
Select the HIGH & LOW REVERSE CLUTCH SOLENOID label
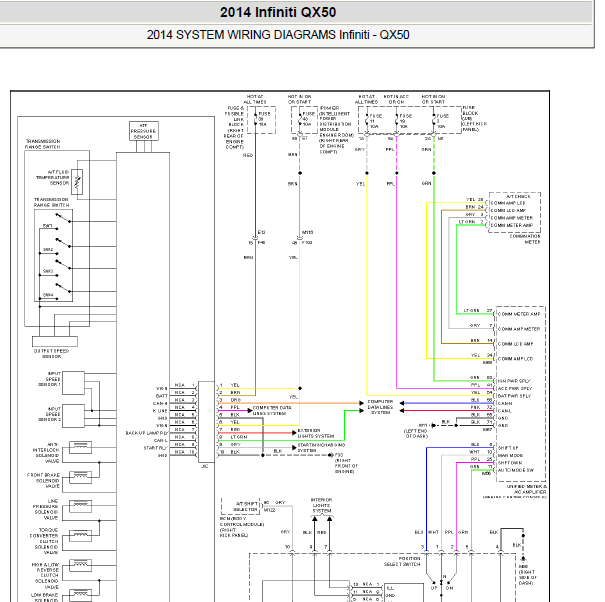45,575
